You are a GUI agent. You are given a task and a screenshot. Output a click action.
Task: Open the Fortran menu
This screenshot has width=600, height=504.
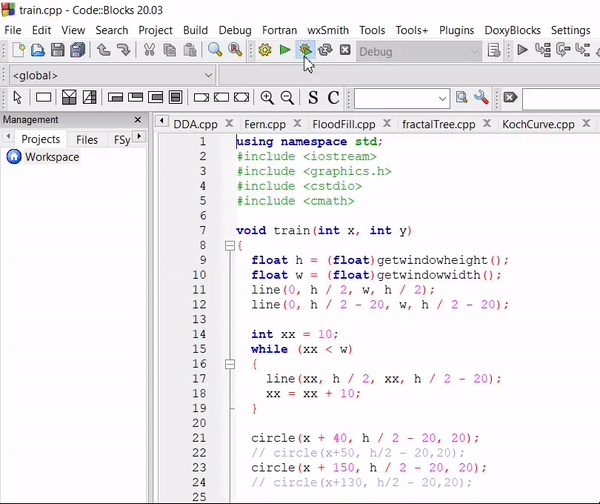pyautogui.click(x=279, y=30)
